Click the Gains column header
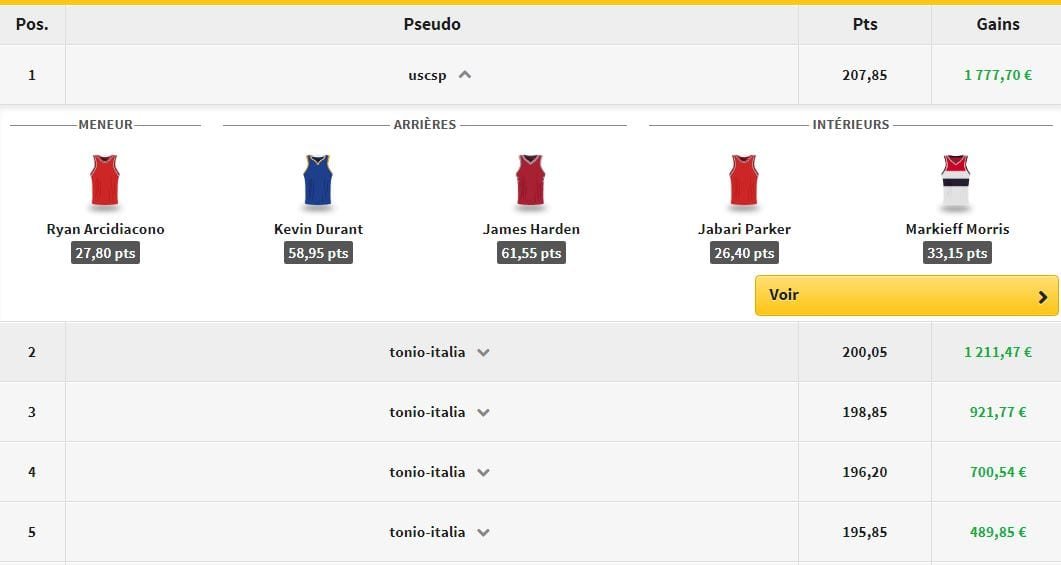 click(x=997, y=24)
